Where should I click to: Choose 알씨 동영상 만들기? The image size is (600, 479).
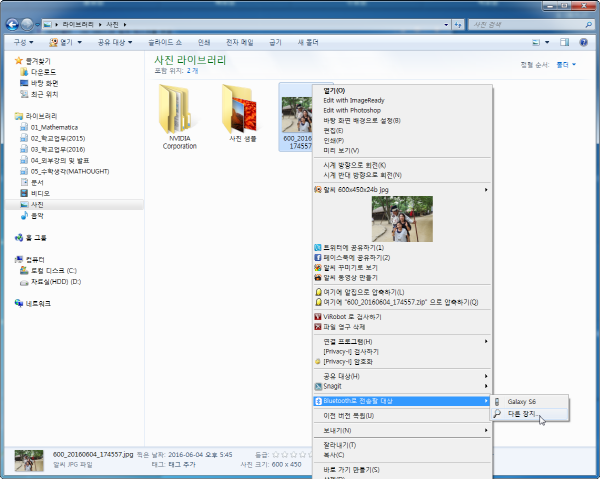pos(402,277)
